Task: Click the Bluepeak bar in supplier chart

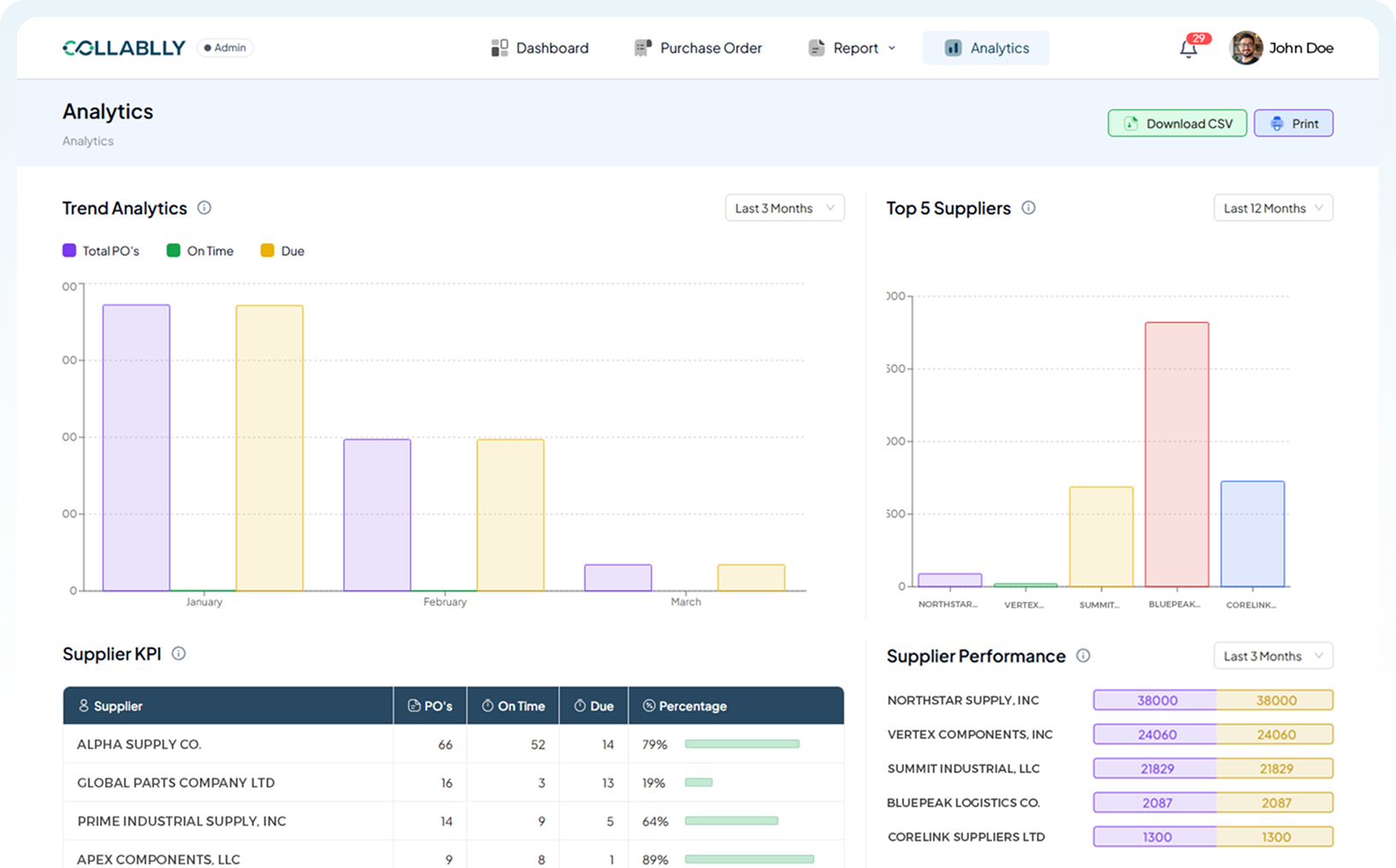Action: point(1177,453)
